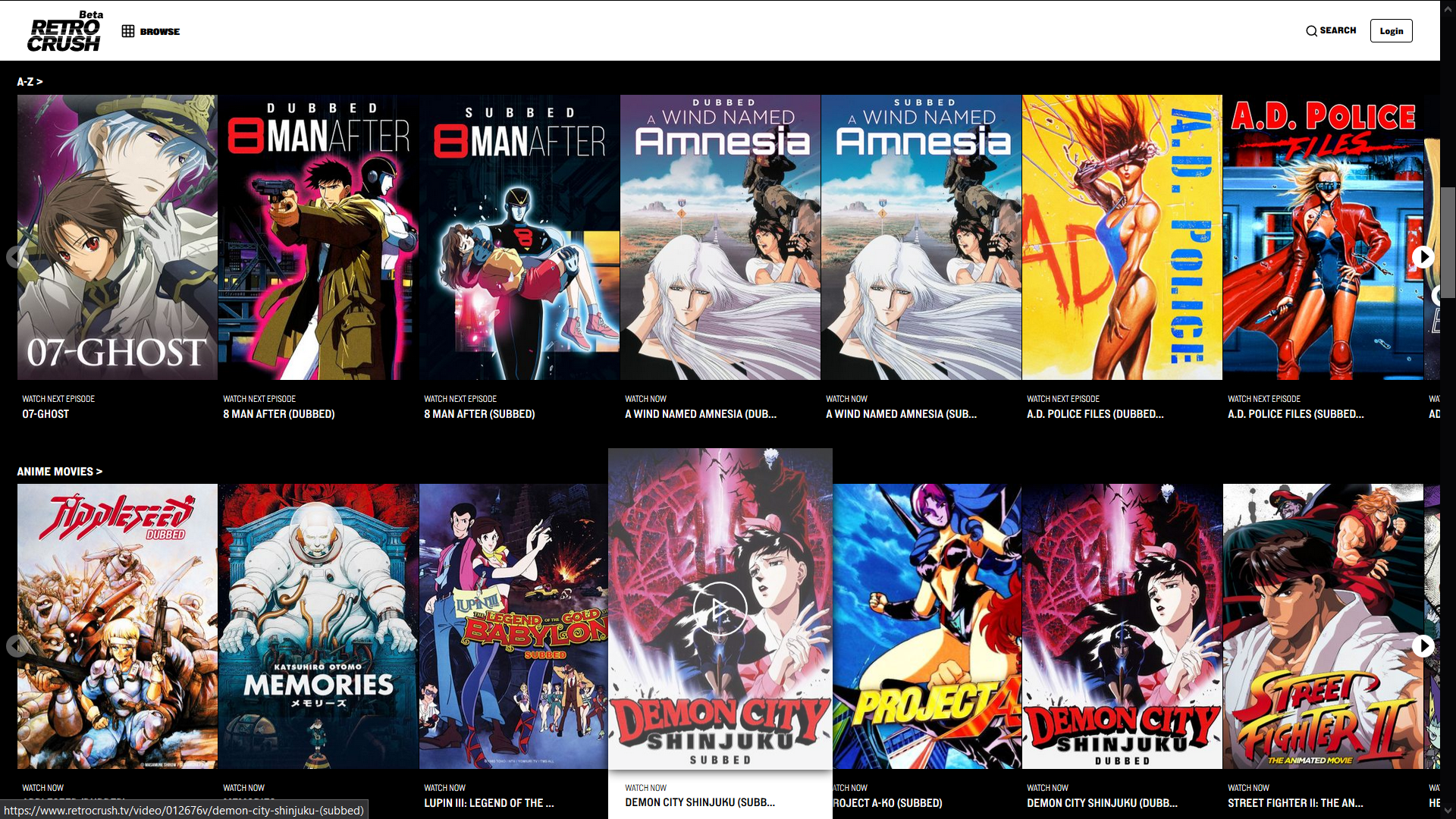Image resolution: width=1456 pixels, height=819 pixels.
Task: Open SEARCH in the header
Action: pyautogui.click(x=1338, y=30)
